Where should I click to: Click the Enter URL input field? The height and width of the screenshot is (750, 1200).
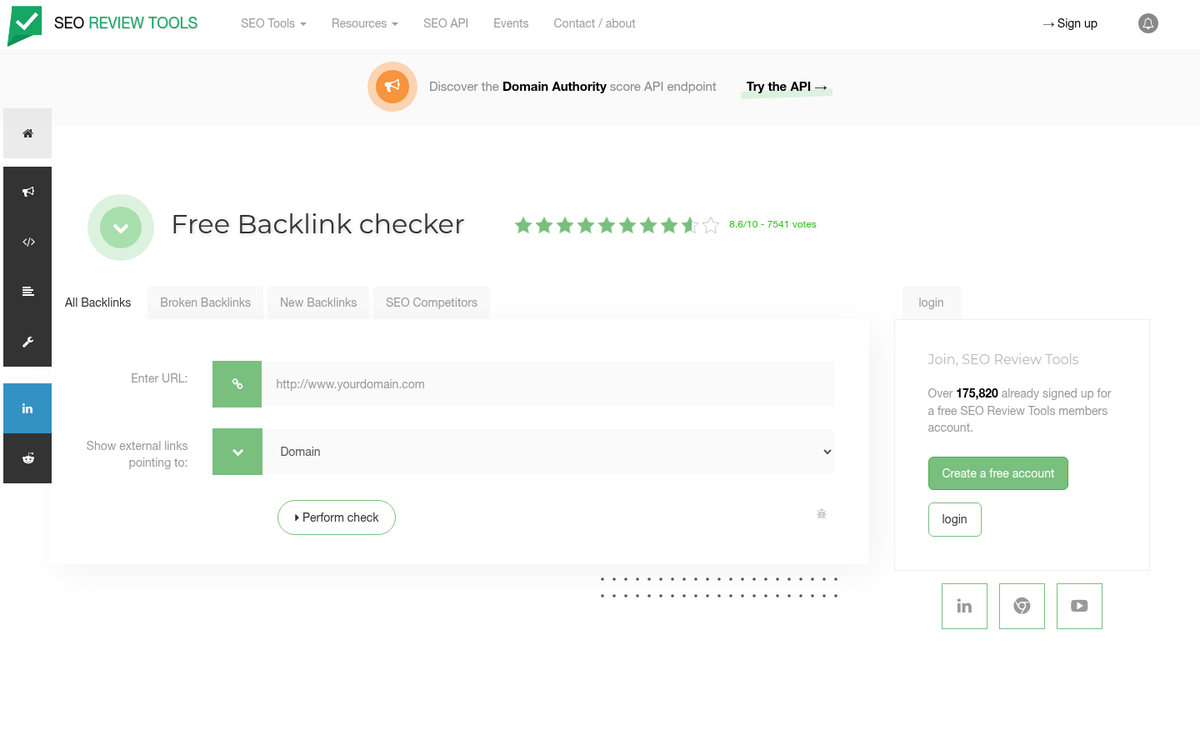[x=550, y=384]
